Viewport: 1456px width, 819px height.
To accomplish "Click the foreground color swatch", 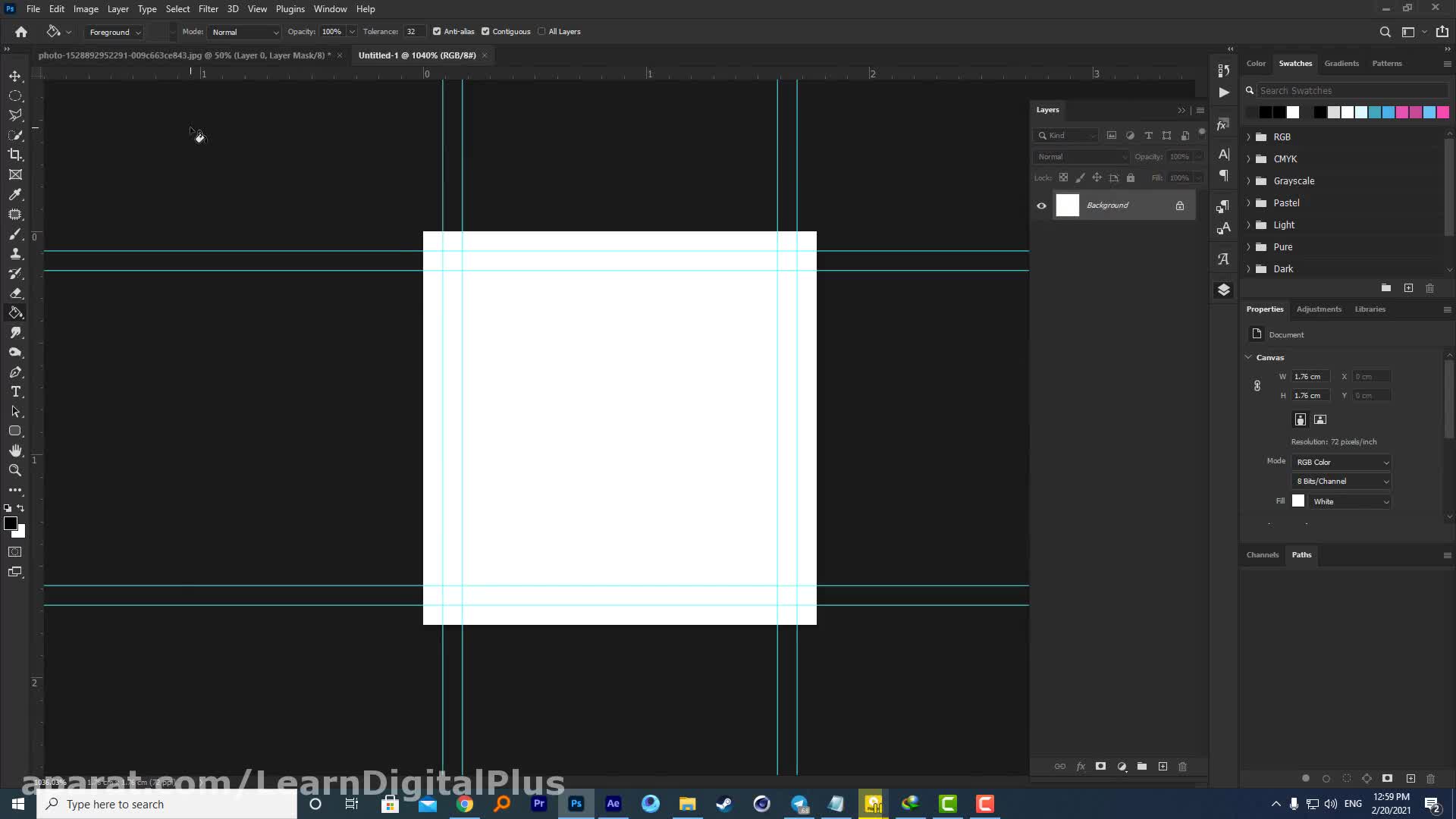I will click(10, 523).
